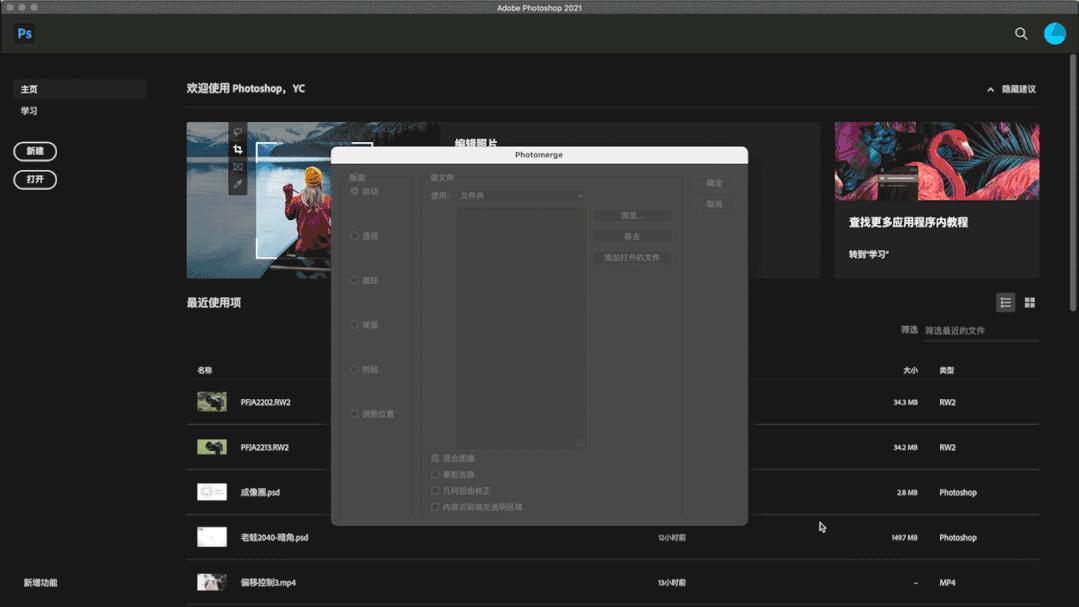The height and width of the screenshot is (607, 1079).
Task: Select the 透视 layout radio button
Action: (x=354, y=236)
